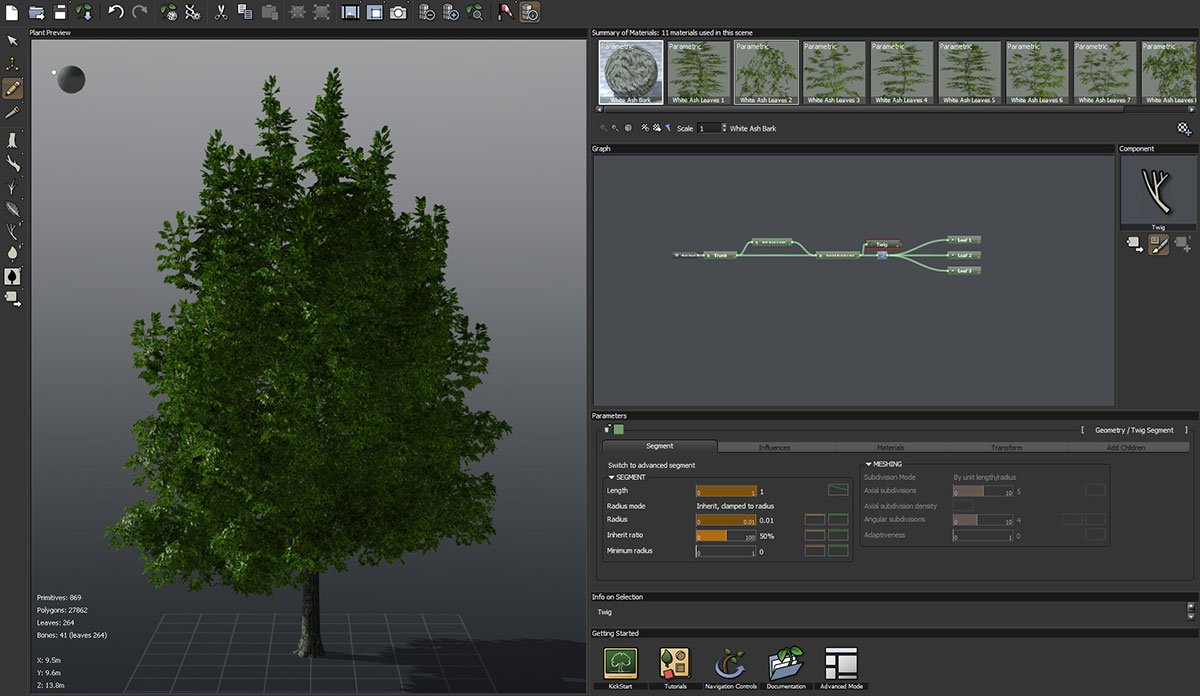This screenshot has height=696, width=1200.
Task: Open the Tutorials icon
Action: coord(675,666)
